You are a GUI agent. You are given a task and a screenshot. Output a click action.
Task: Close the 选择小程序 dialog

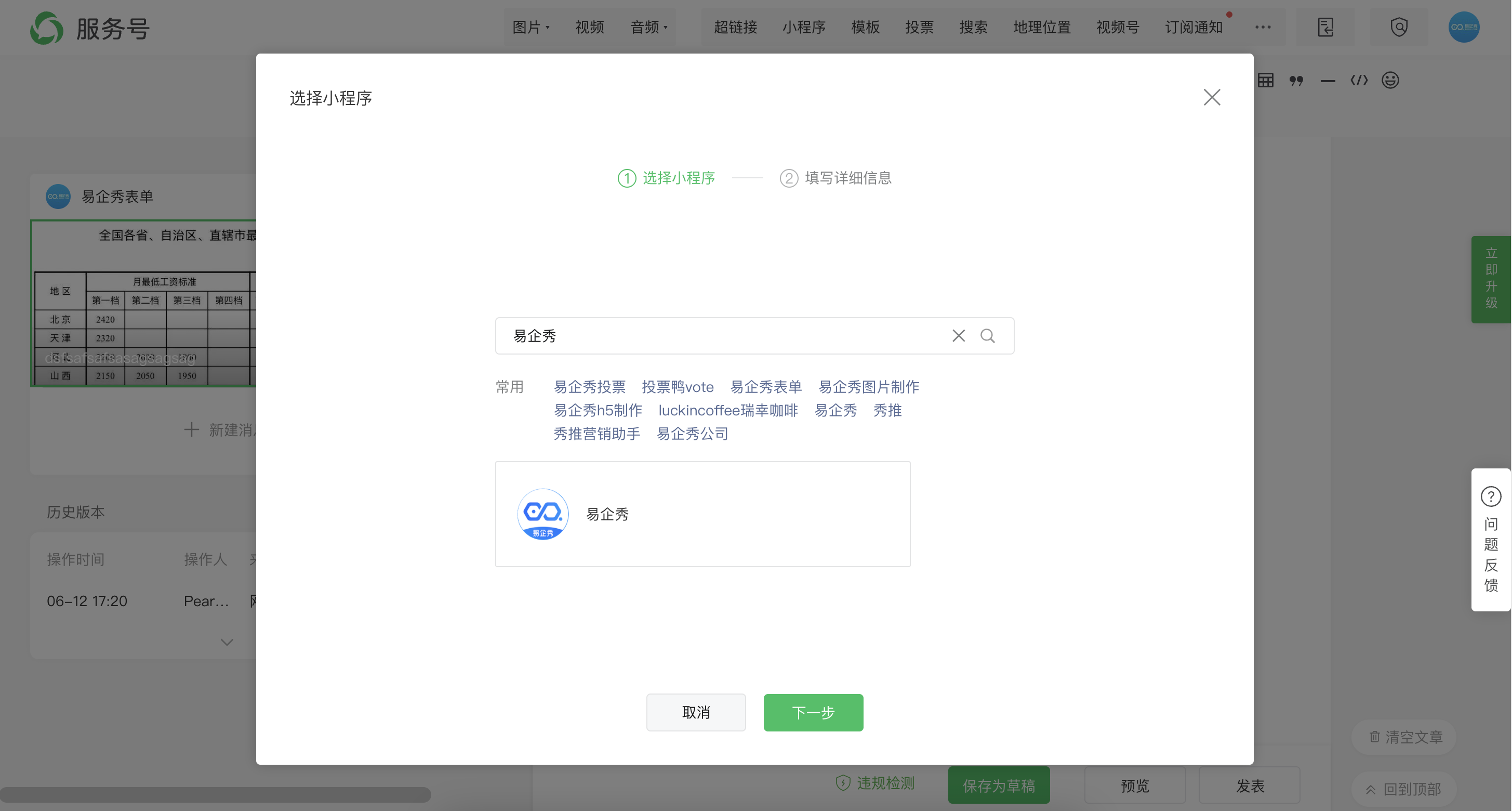[1212, 98]
